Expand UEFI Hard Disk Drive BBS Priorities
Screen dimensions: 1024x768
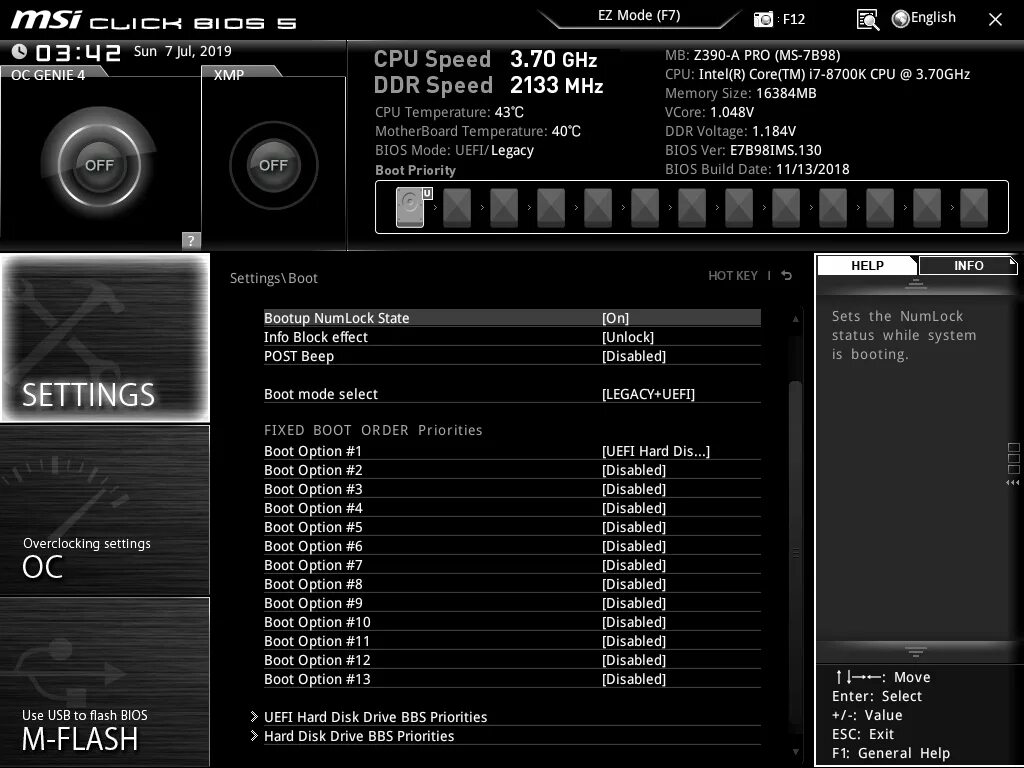[376, 717]
